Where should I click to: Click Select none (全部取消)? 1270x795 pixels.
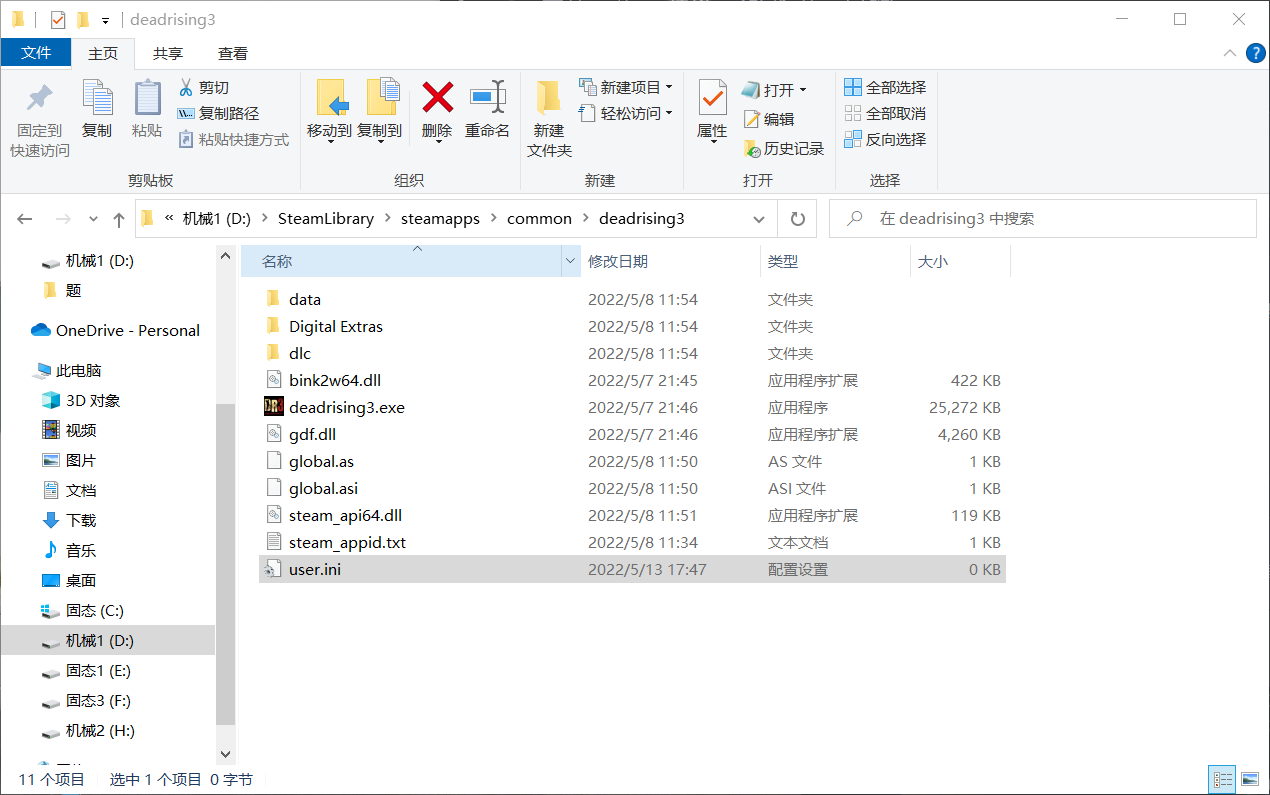click(x=885, y=114)
